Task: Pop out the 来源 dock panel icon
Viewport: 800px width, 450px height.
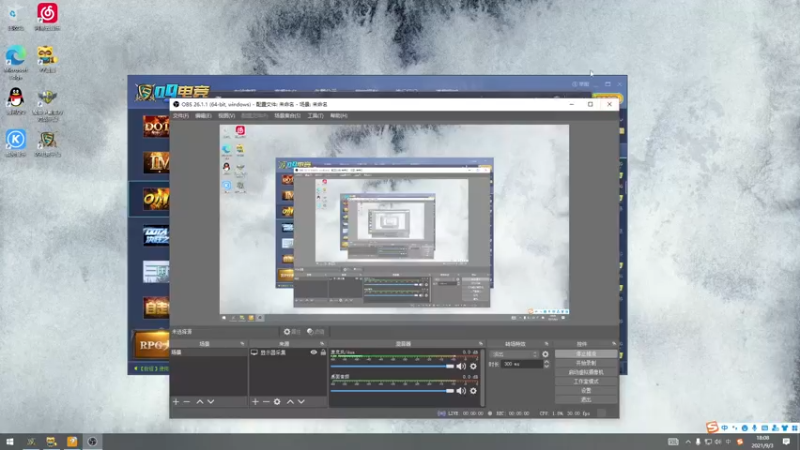Action: tap(322, 344)
